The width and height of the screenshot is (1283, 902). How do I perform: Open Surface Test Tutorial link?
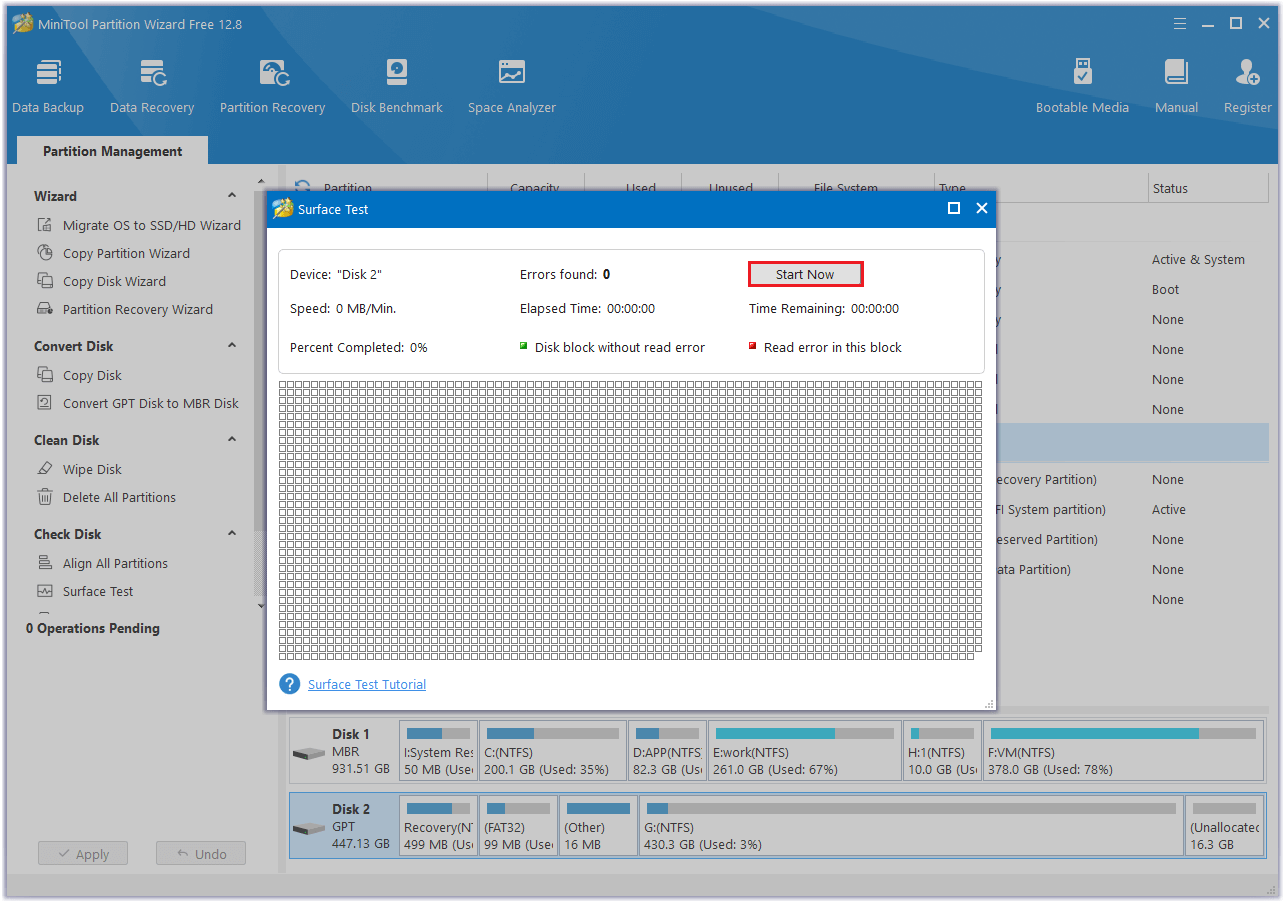tap(367, 684)
